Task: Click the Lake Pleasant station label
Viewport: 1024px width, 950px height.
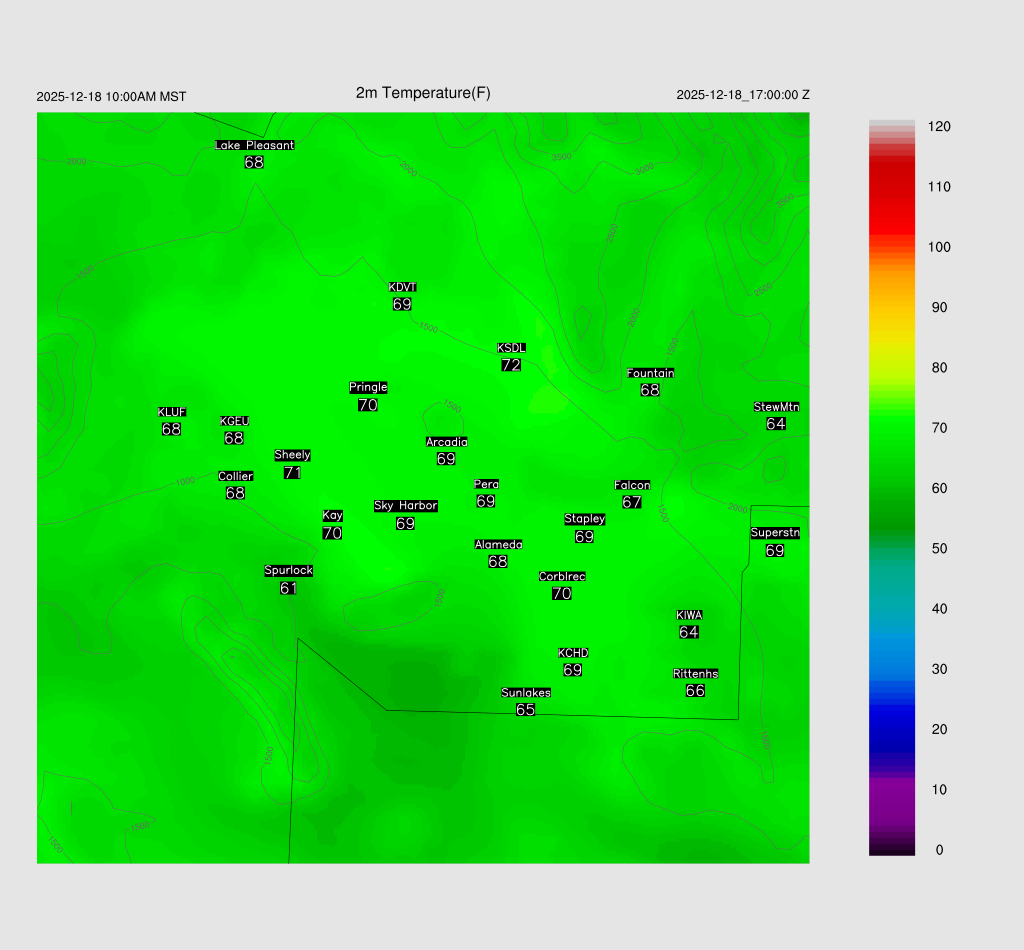Action: click(x=254, y=145)
